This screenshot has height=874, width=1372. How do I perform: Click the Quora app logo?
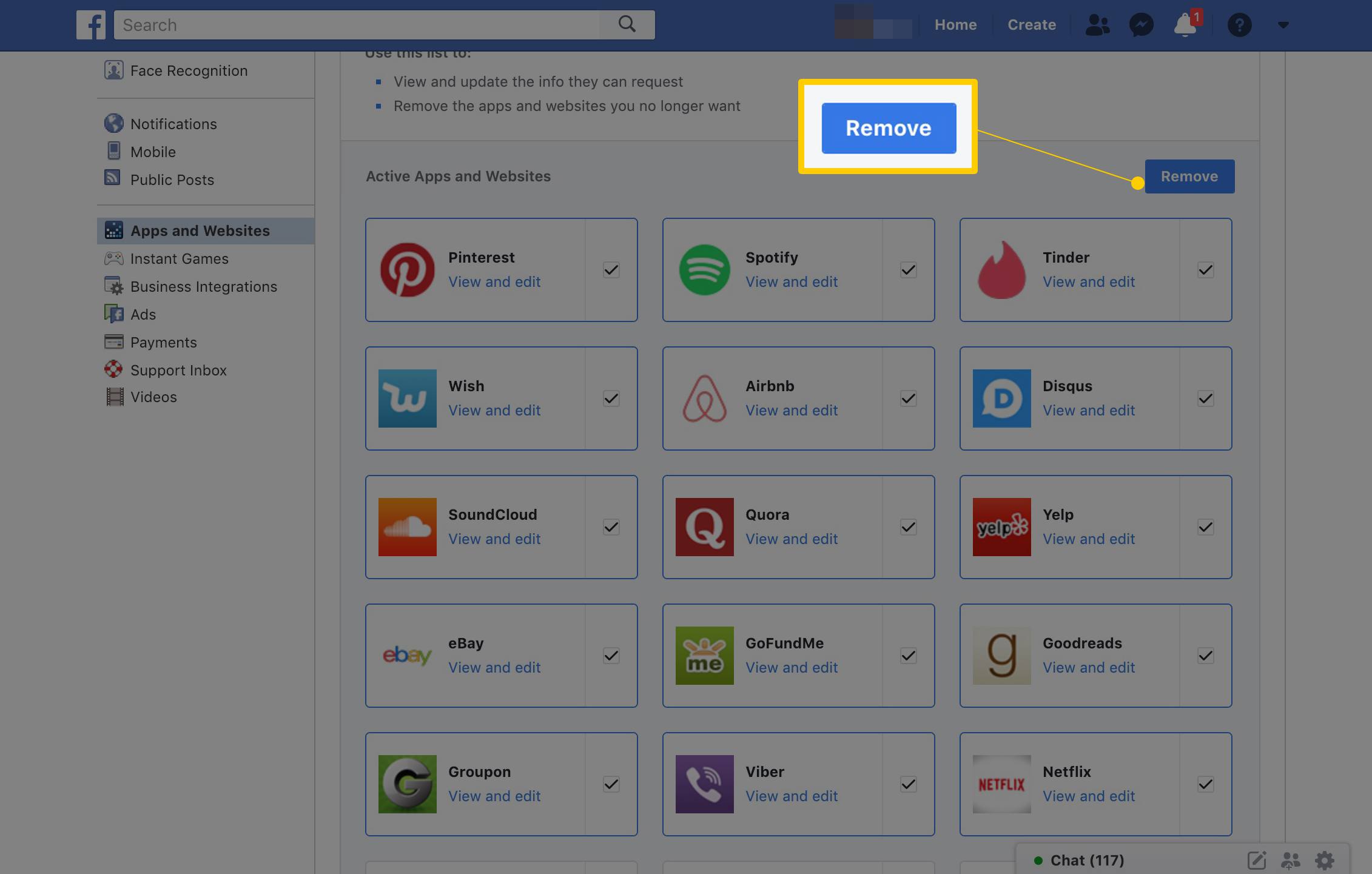pos(705,527)
